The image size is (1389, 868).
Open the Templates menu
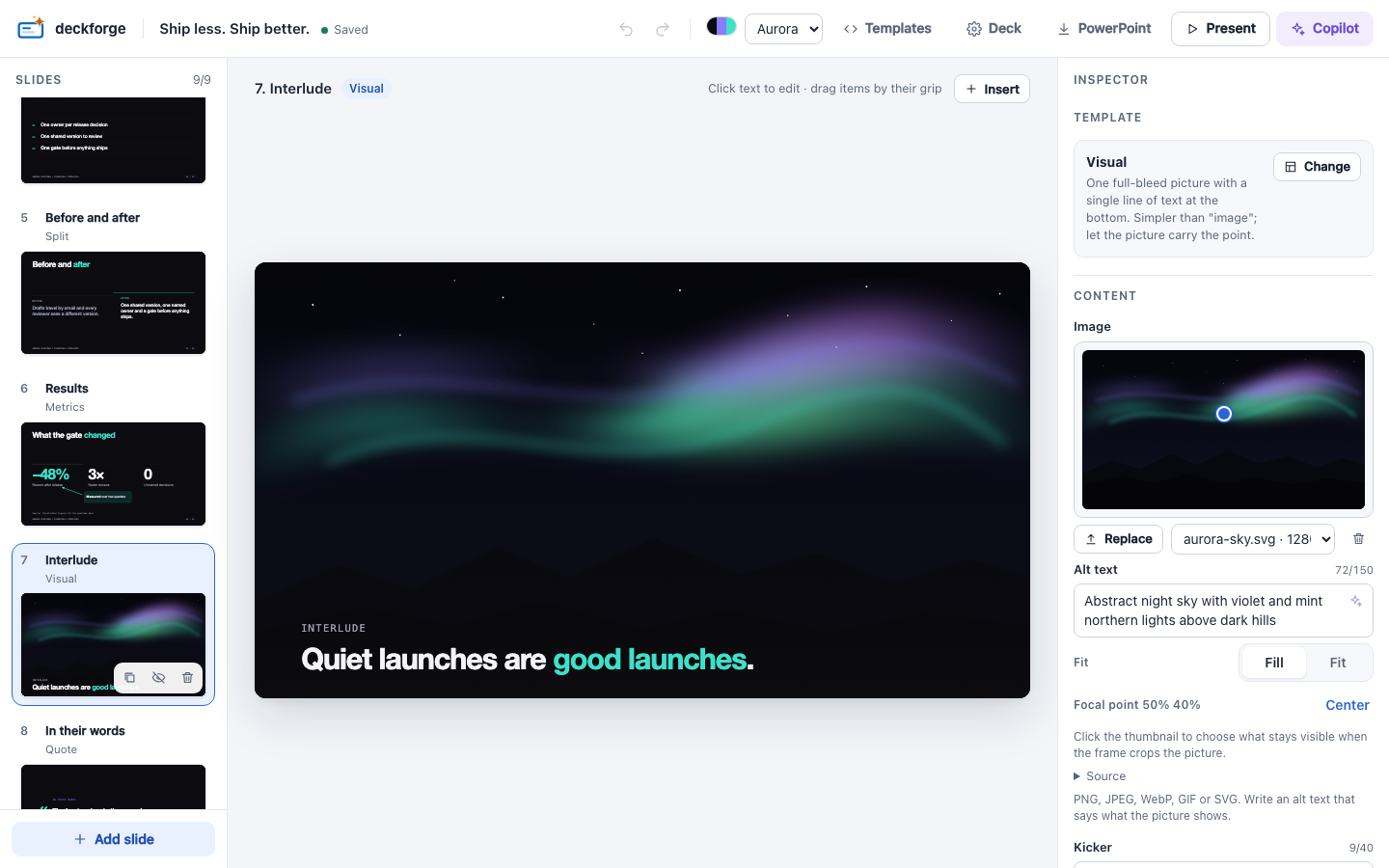pyautogui.click(x=887, y=29)
